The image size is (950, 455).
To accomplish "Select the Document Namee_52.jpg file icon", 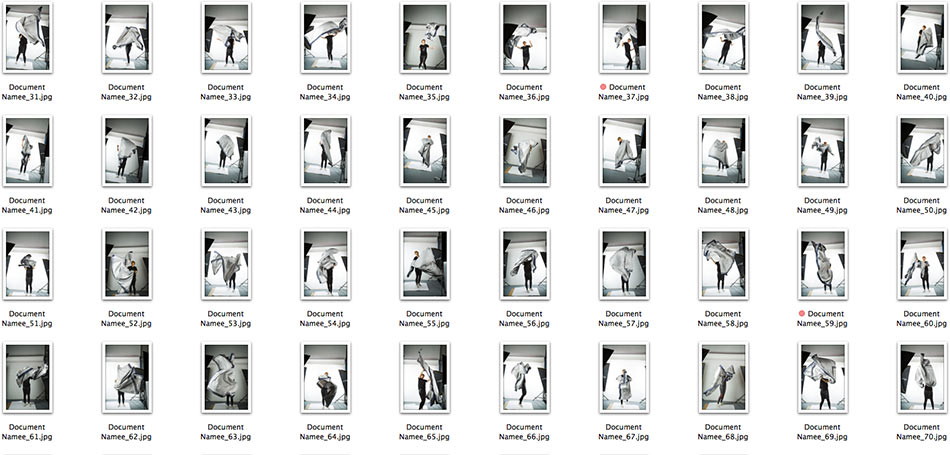I will click(126, 264).
